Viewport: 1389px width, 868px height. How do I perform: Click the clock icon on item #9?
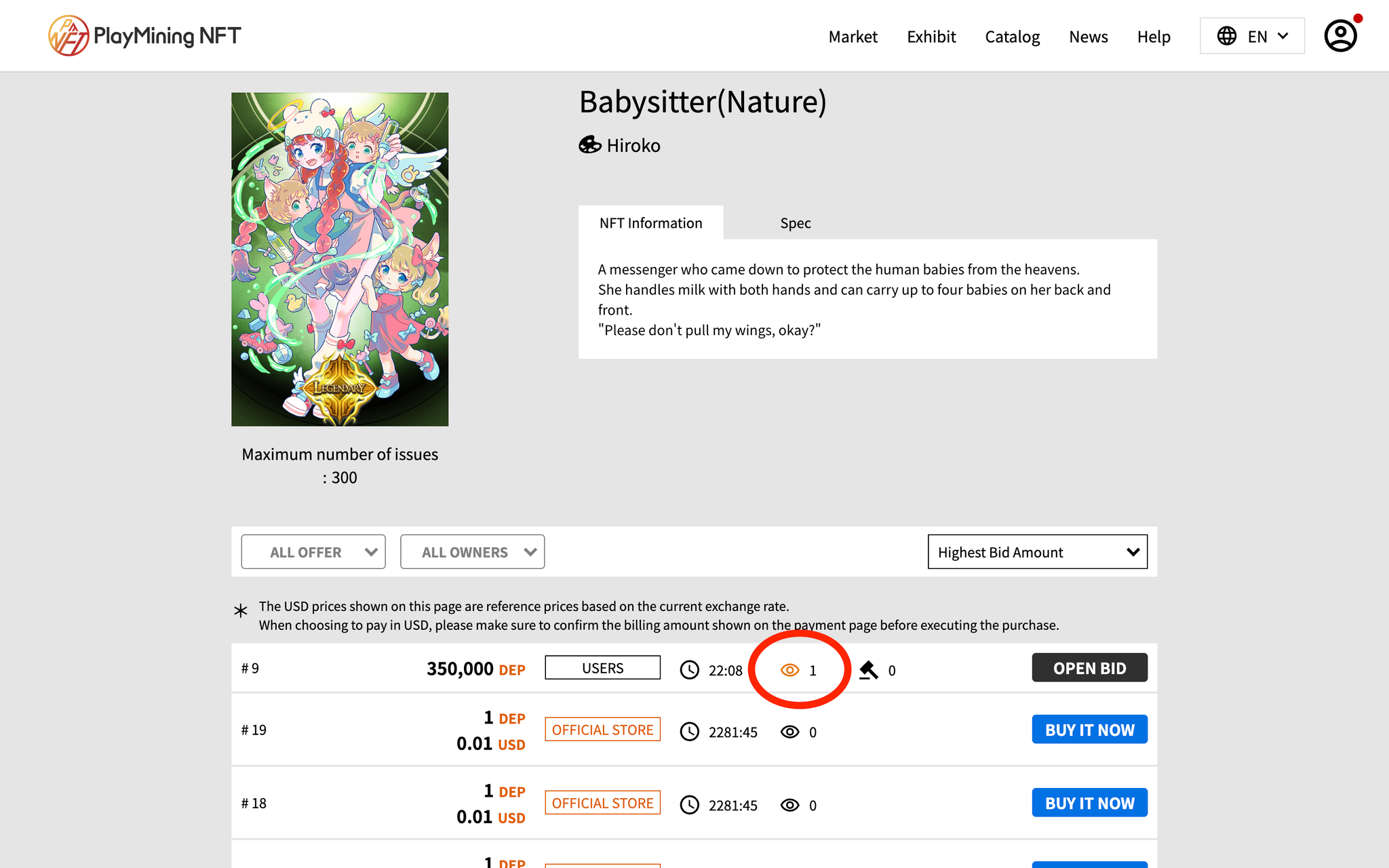[x=689, y=670]
